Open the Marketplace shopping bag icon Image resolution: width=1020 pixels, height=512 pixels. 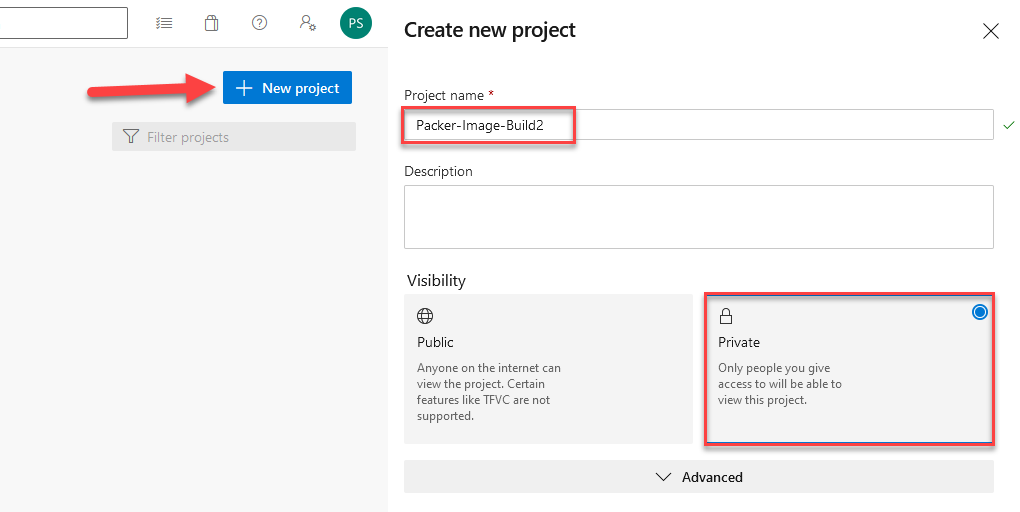(x=211, y=23)
